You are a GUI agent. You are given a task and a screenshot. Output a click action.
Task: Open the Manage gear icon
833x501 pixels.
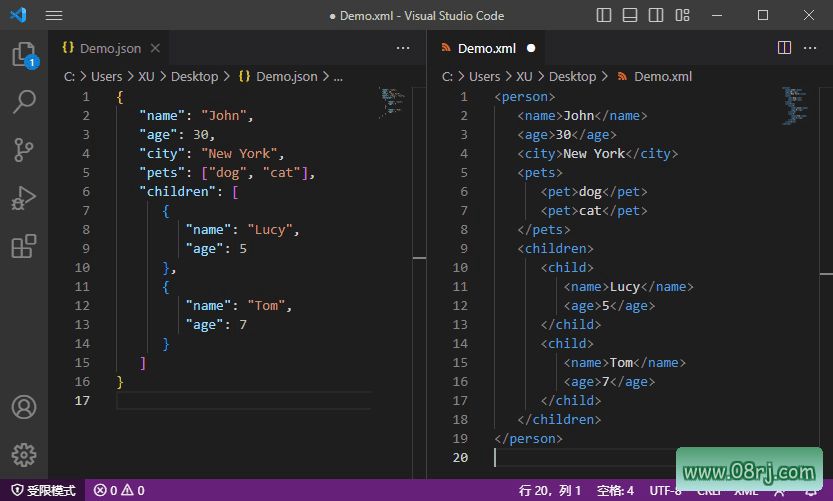pos(24,455)
